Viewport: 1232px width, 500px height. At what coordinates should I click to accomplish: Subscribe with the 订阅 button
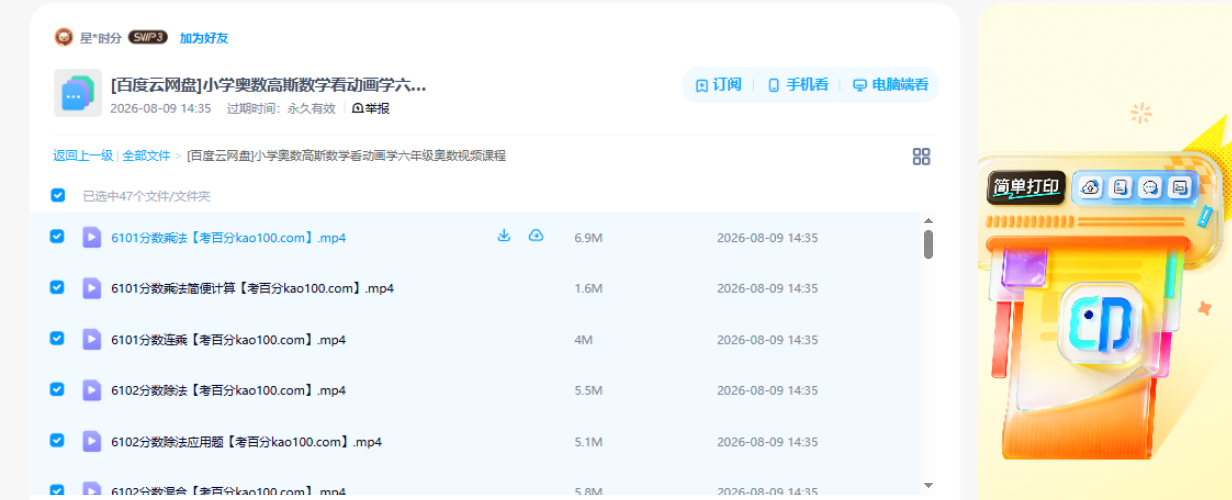718,85
